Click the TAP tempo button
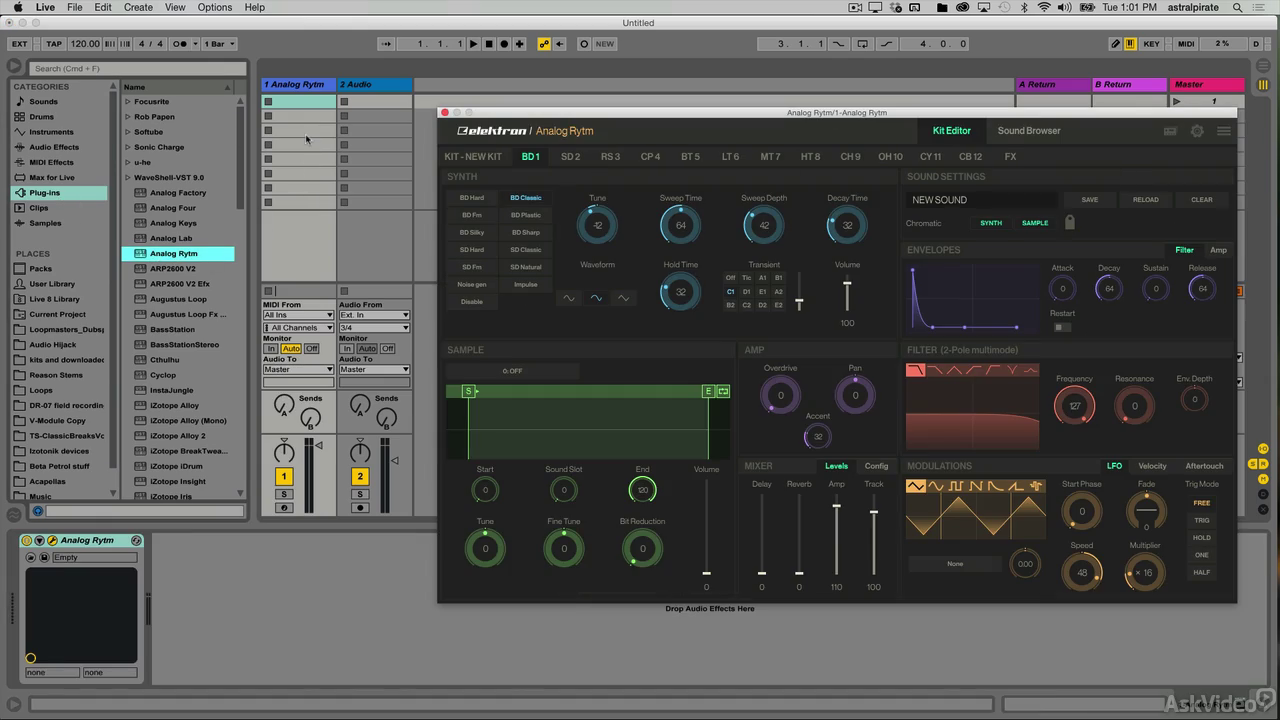Viewport: 1280px width, 720px height. (54, 44)
